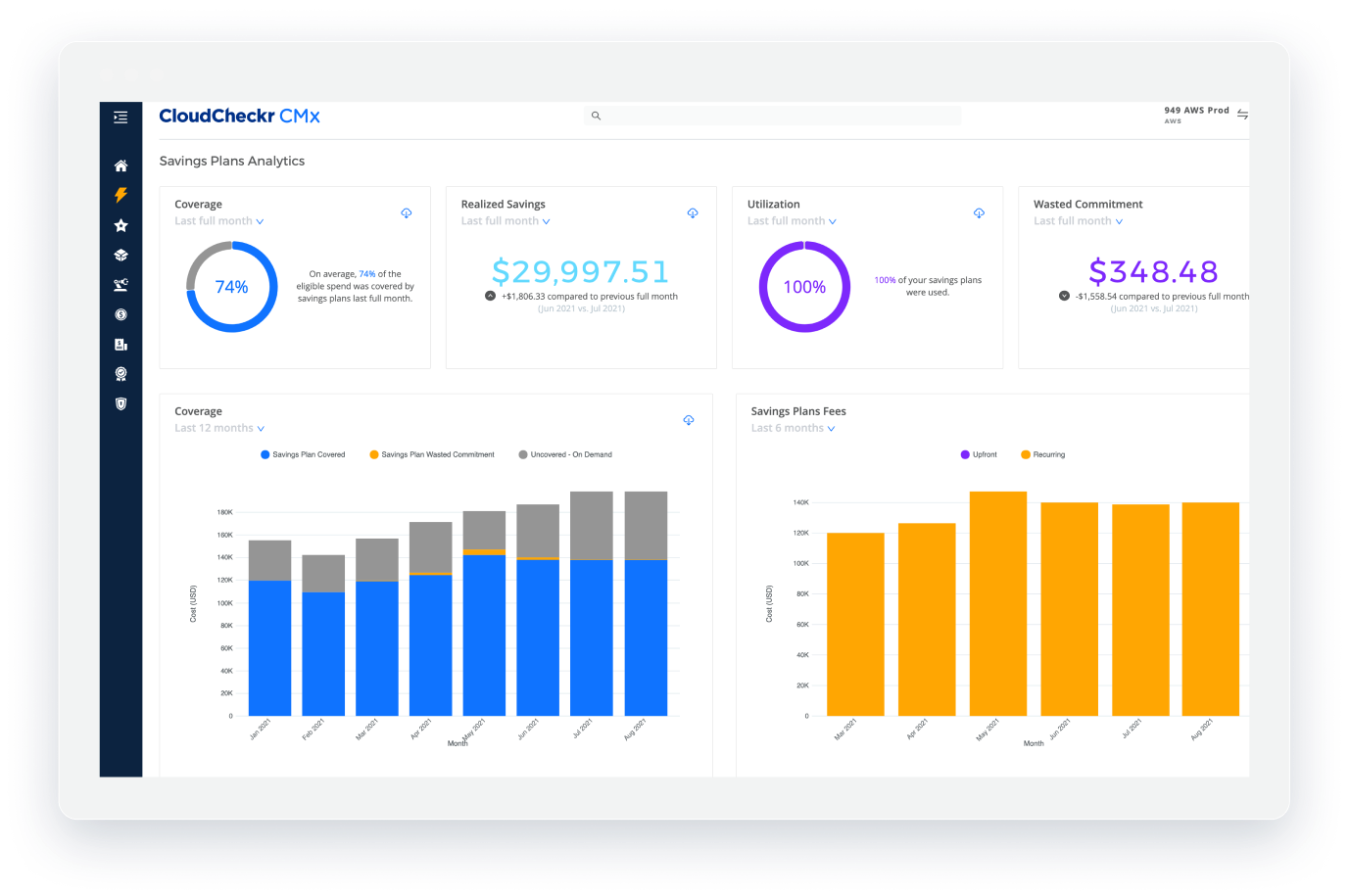Click the May 2021 orange wasted commitment segment
The image size is (1349, 896).
(484, 552)
